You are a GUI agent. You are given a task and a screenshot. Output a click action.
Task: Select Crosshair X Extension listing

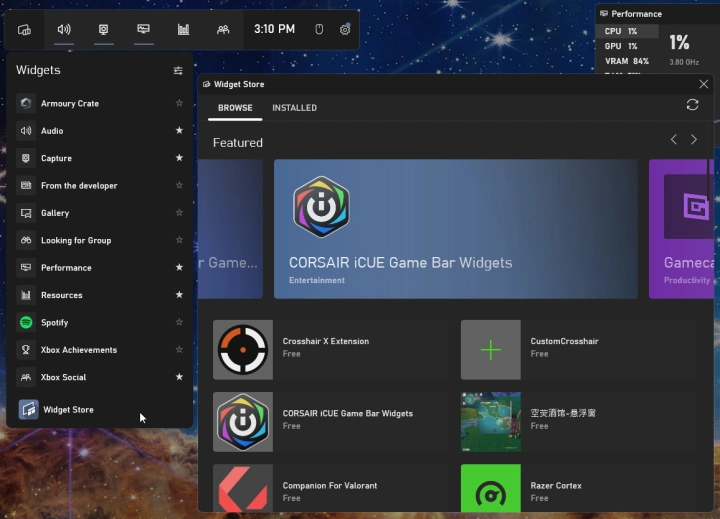(325, 348)
